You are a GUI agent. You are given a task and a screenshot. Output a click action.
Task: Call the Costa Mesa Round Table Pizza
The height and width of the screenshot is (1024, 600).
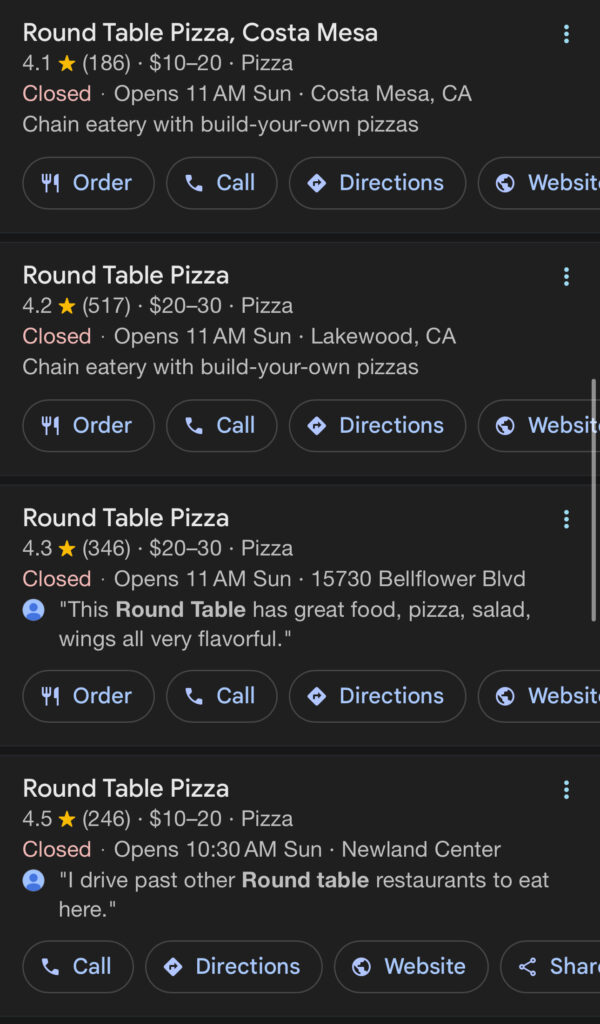(x=221, y=183)
